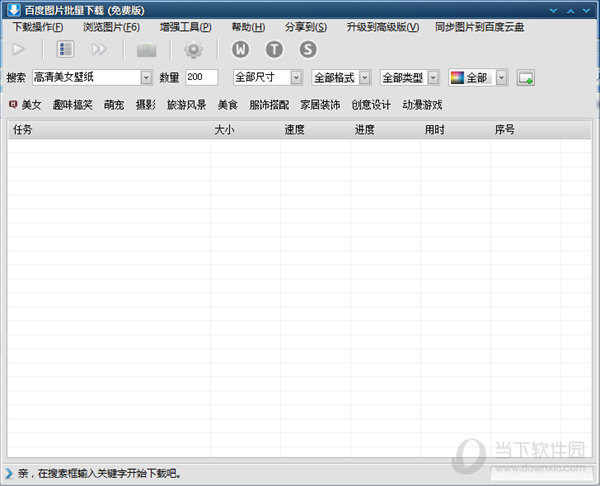Open the 增强工具(P) menu
This screenshot has width=600, height=486.
click(186, 27)
